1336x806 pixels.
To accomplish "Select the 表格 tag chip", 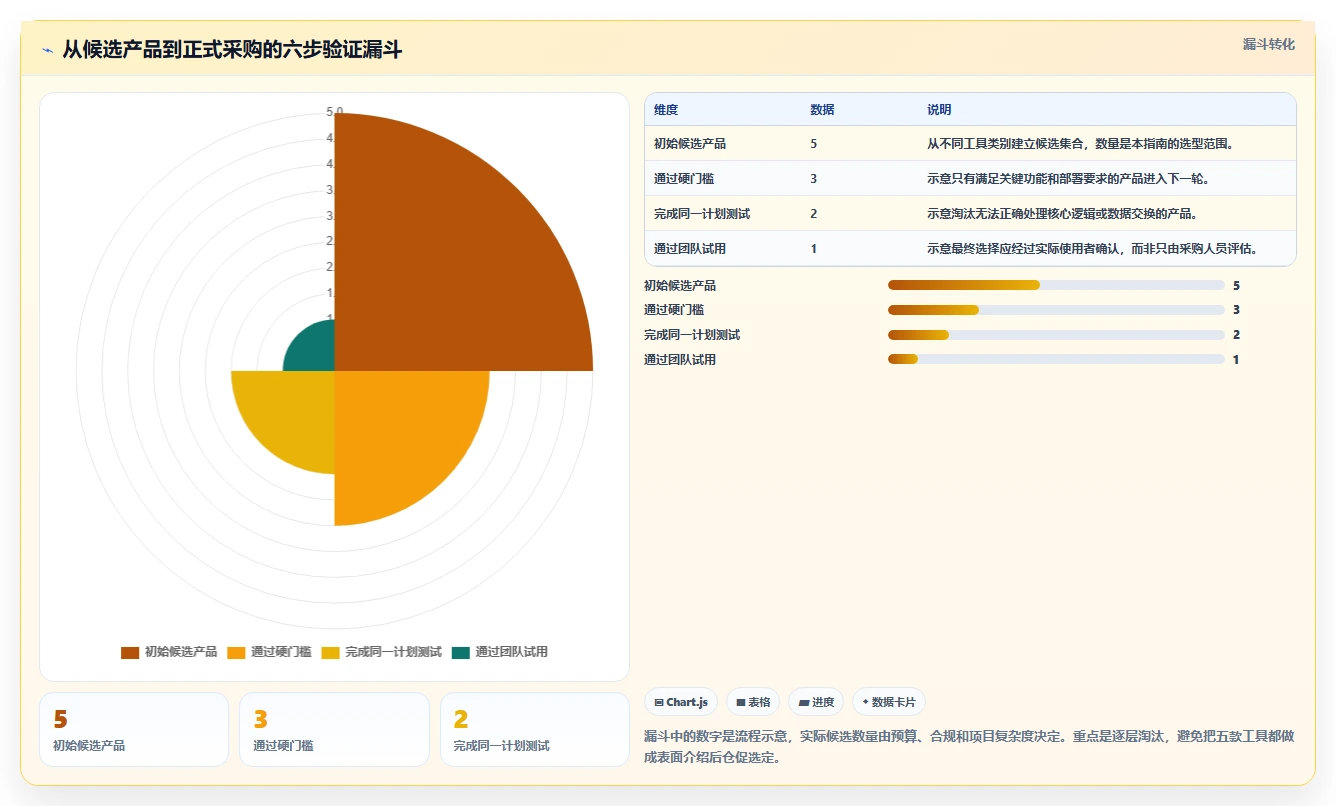I will (753, 702).
